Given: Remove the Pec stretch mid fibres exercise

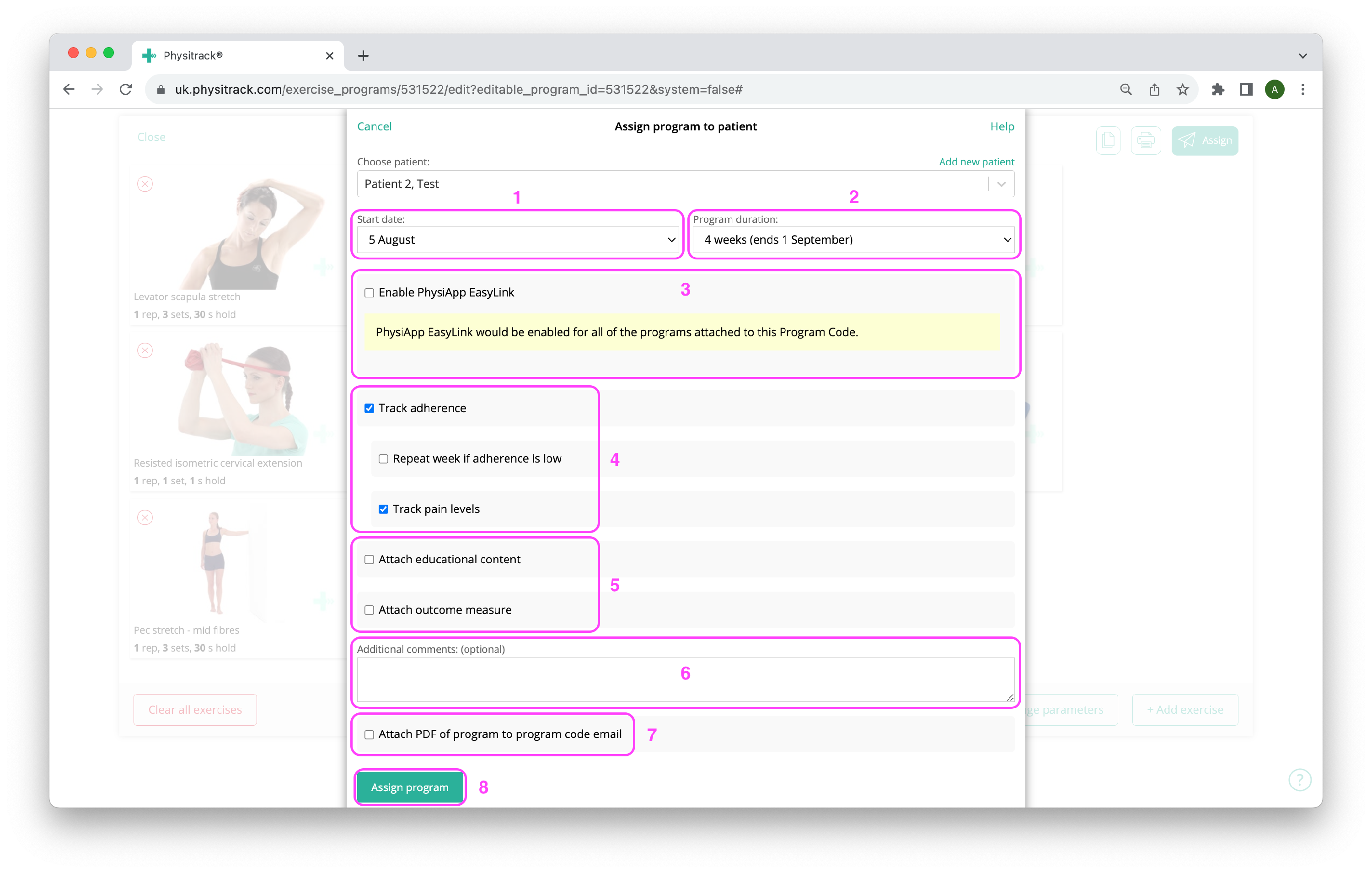Looking at the screenshot, I should pyautogui.click(x=145, y=517).
